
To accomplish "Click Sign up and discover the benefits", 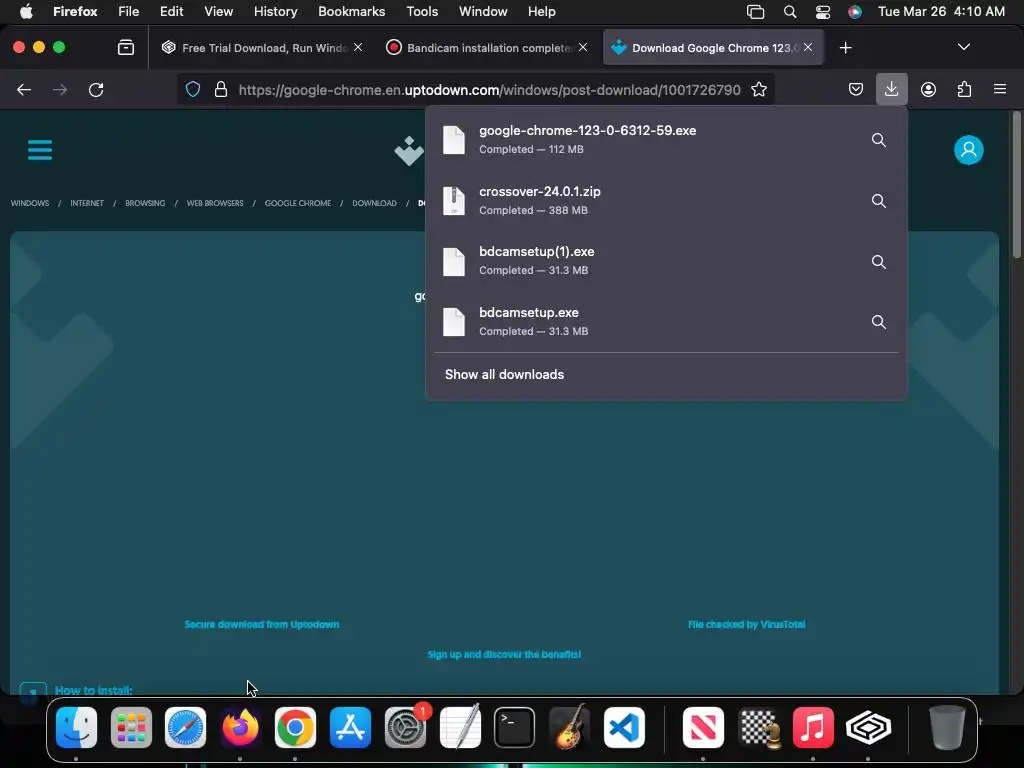I will click(504, 654).
